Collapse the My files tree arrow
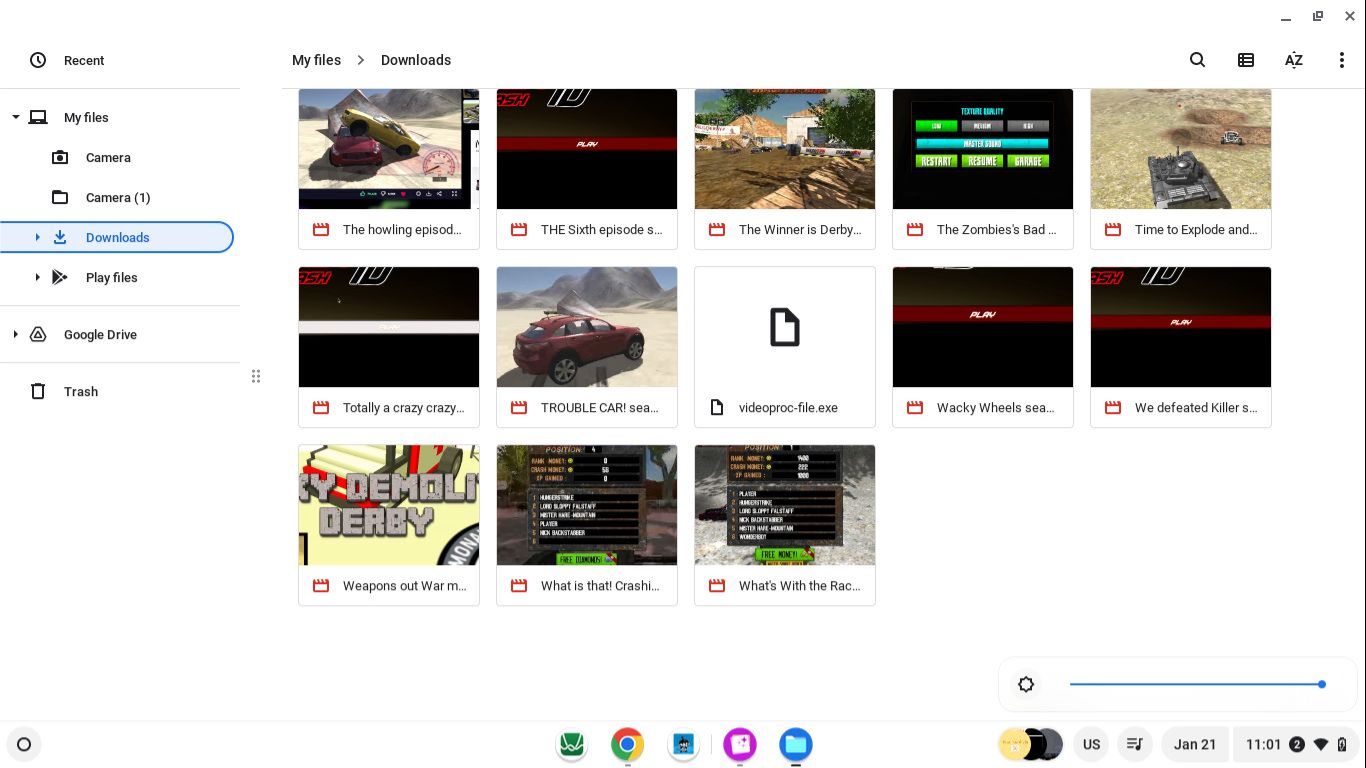This screenshot has width=1366, height=768. (x=15, y=117)
